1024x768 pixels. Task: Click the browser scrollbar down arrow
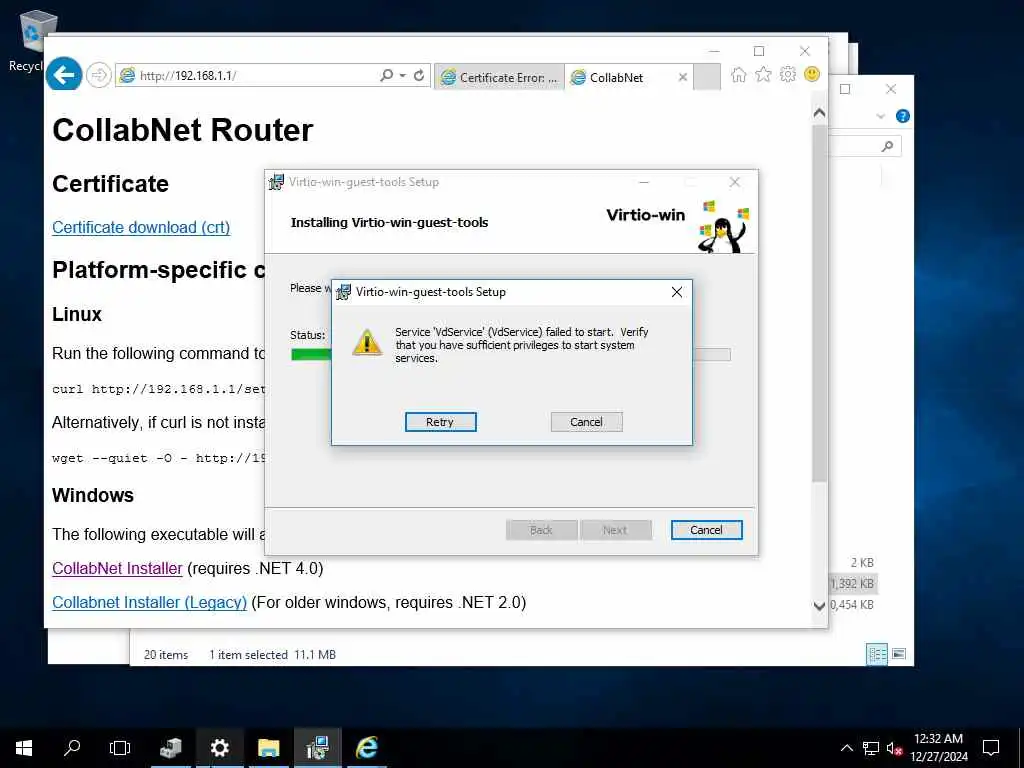(820, 606)
